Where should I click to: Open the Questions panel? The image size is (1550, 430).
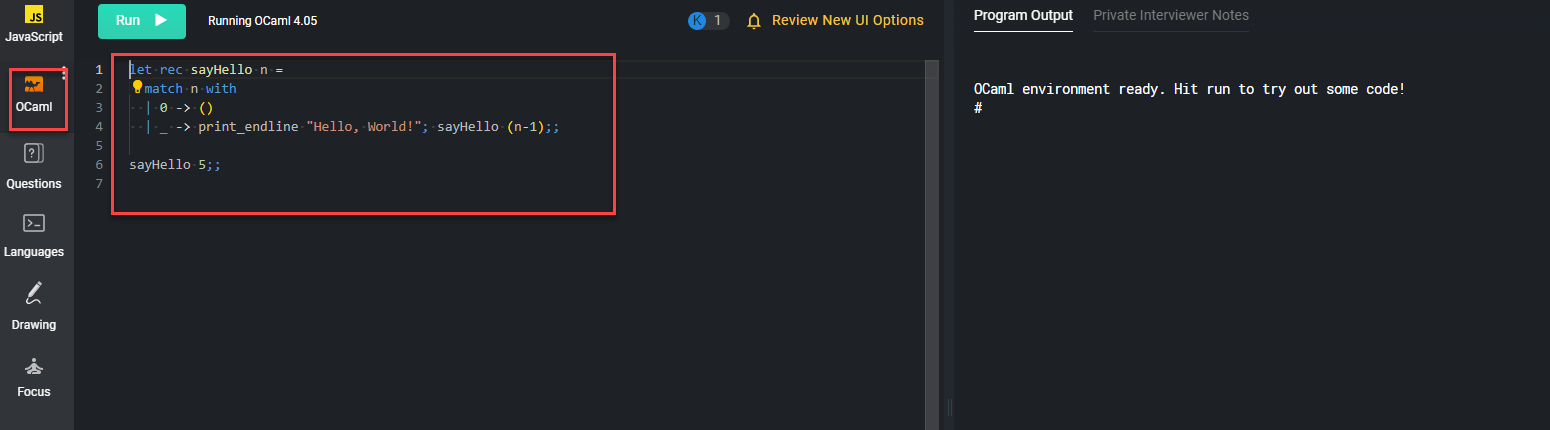[33, 165]
